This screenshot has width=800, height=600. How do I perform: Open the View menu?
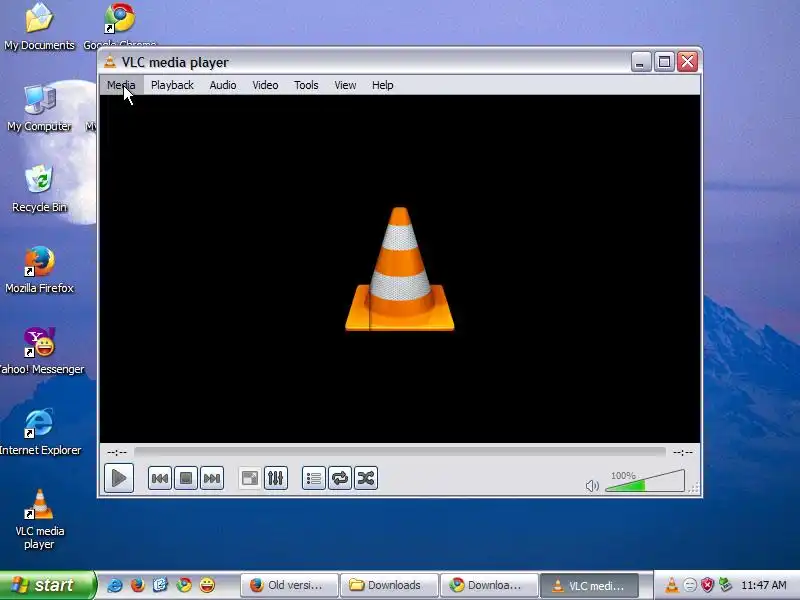[x=345, y=85]
